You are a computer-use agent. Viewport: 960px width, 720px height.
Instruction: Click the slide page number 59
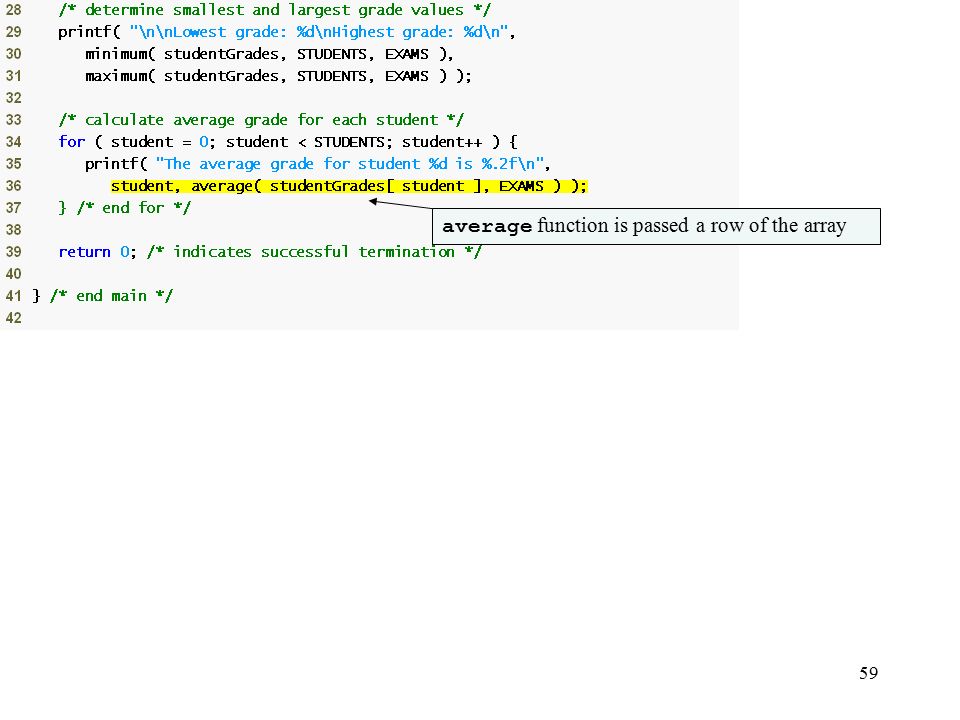tap(868, 673)
